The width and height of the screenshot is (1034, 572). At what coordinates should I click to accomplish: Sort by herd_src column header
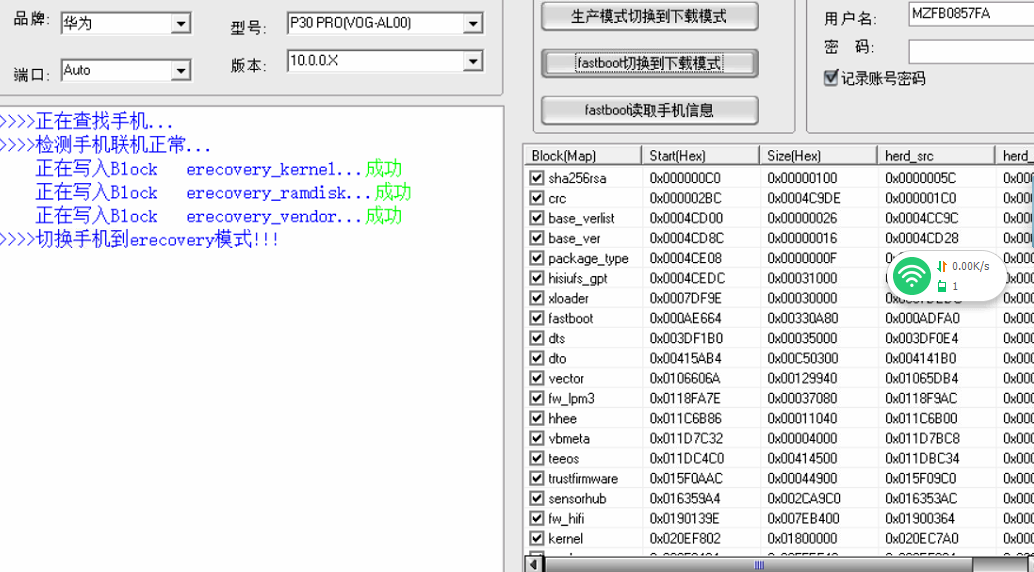pos(936,156)
